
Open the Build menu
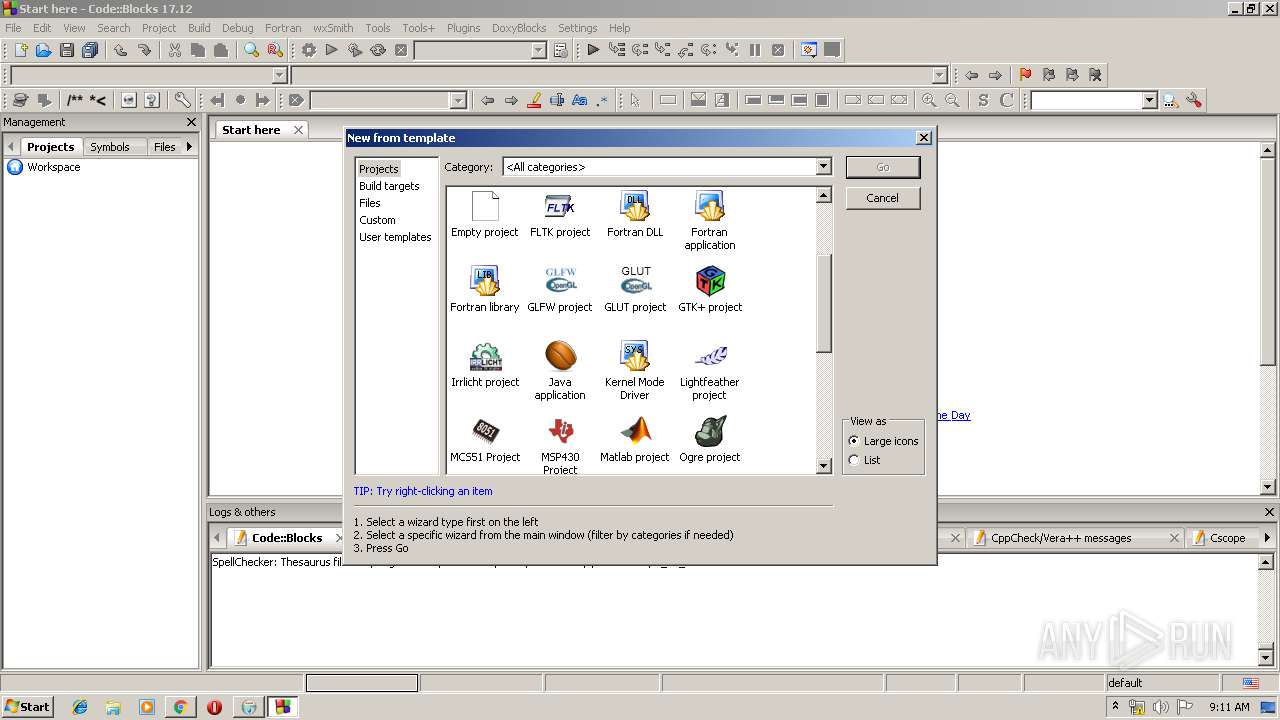pos(199,28)
